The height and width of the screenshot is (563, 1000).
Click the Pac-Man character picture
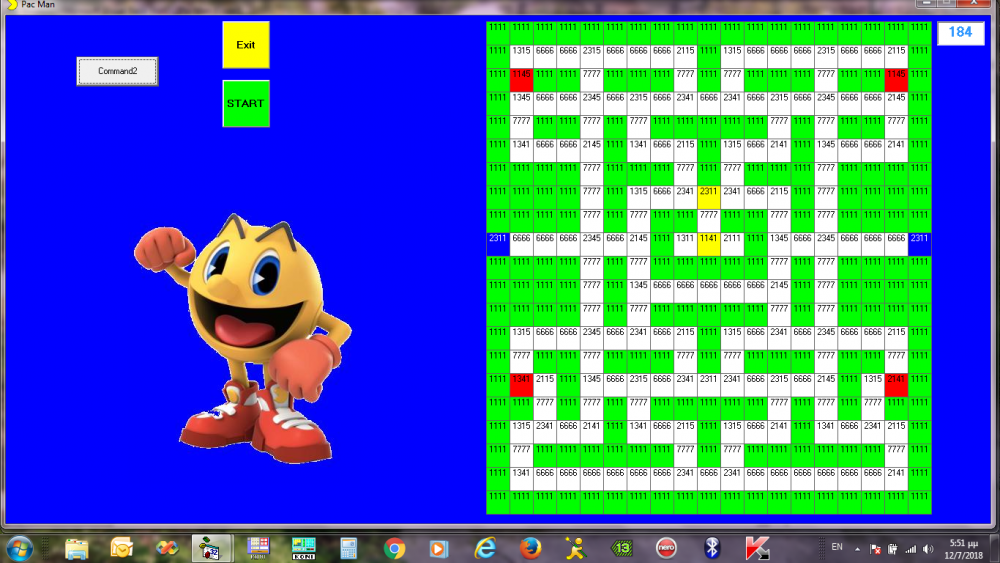pos(242,338)
